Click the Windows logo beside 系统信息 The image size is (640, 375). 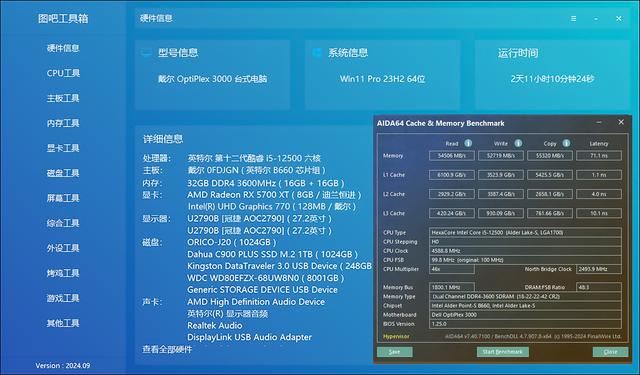click(317, 53)
